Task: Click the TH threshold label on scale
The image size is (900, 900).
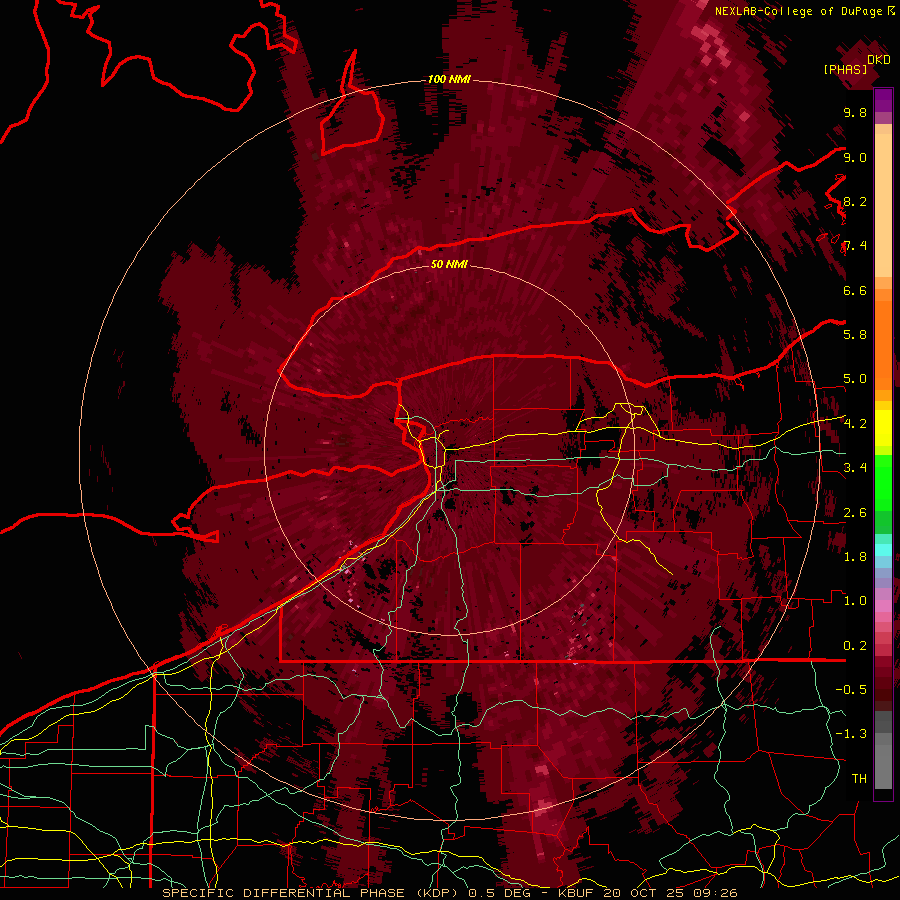Action: [x=859, y=779]
